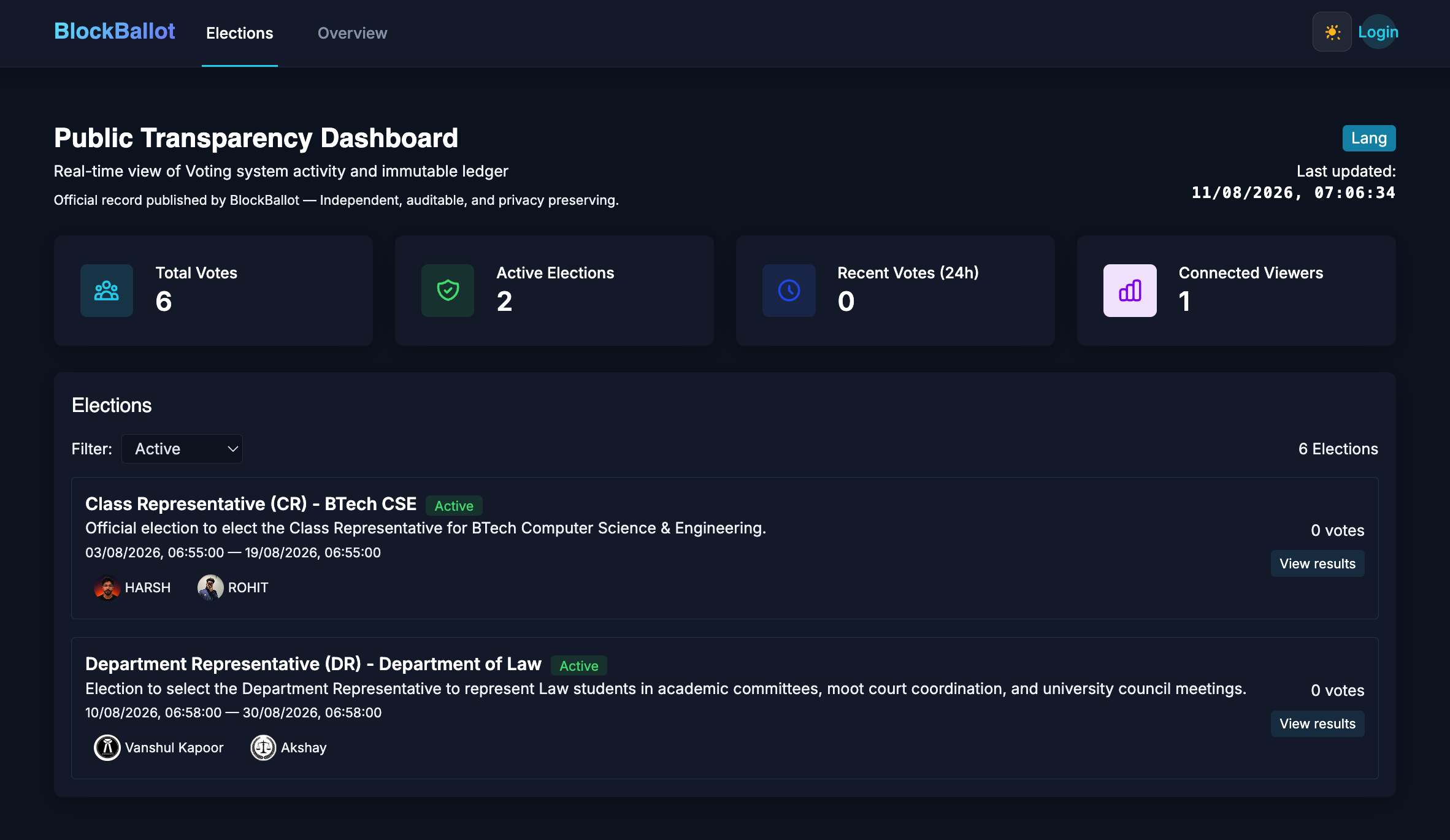Click the last updated timestamp 11/08/2026, 07:06:34
The image size is (1450, 840).
pyautogui.click(x=1294, y=193)
